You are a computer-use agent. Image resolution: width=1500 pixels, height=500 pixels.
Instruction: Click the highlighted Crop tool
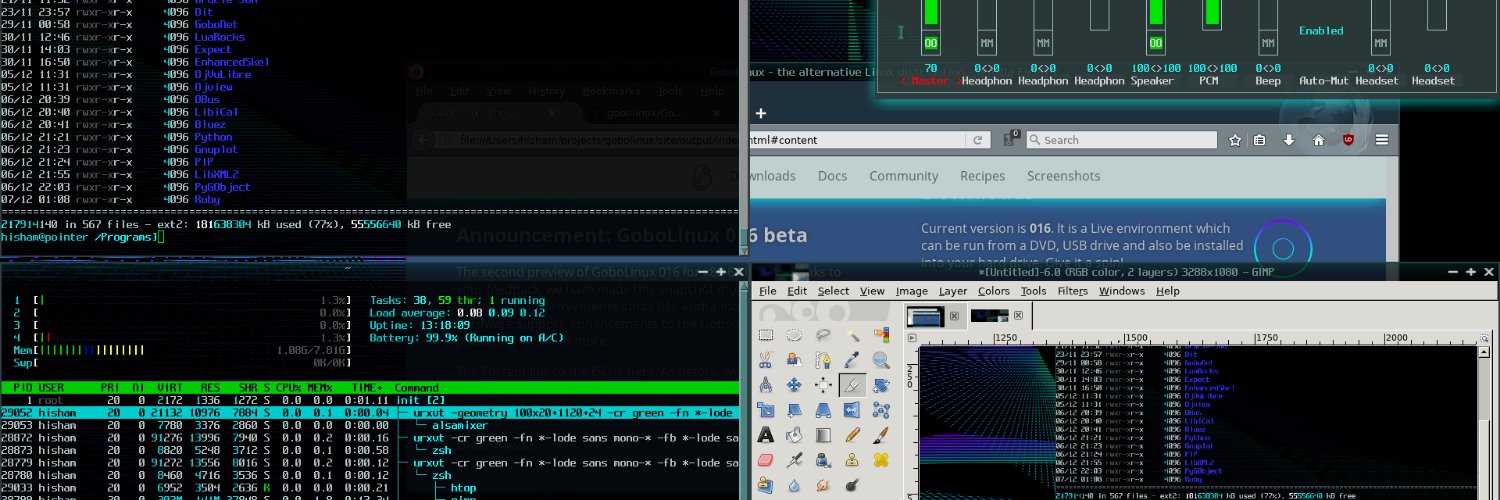(x=852, y=385)
